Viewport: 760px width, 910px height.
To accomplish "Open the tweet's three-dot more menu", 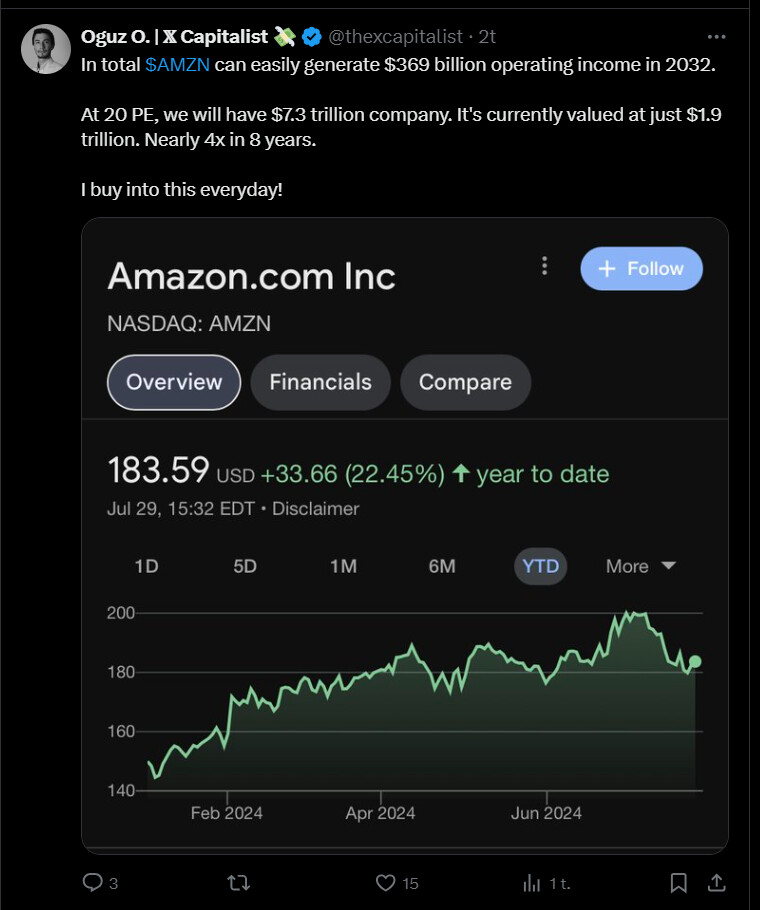I will (x=716, y=36).
